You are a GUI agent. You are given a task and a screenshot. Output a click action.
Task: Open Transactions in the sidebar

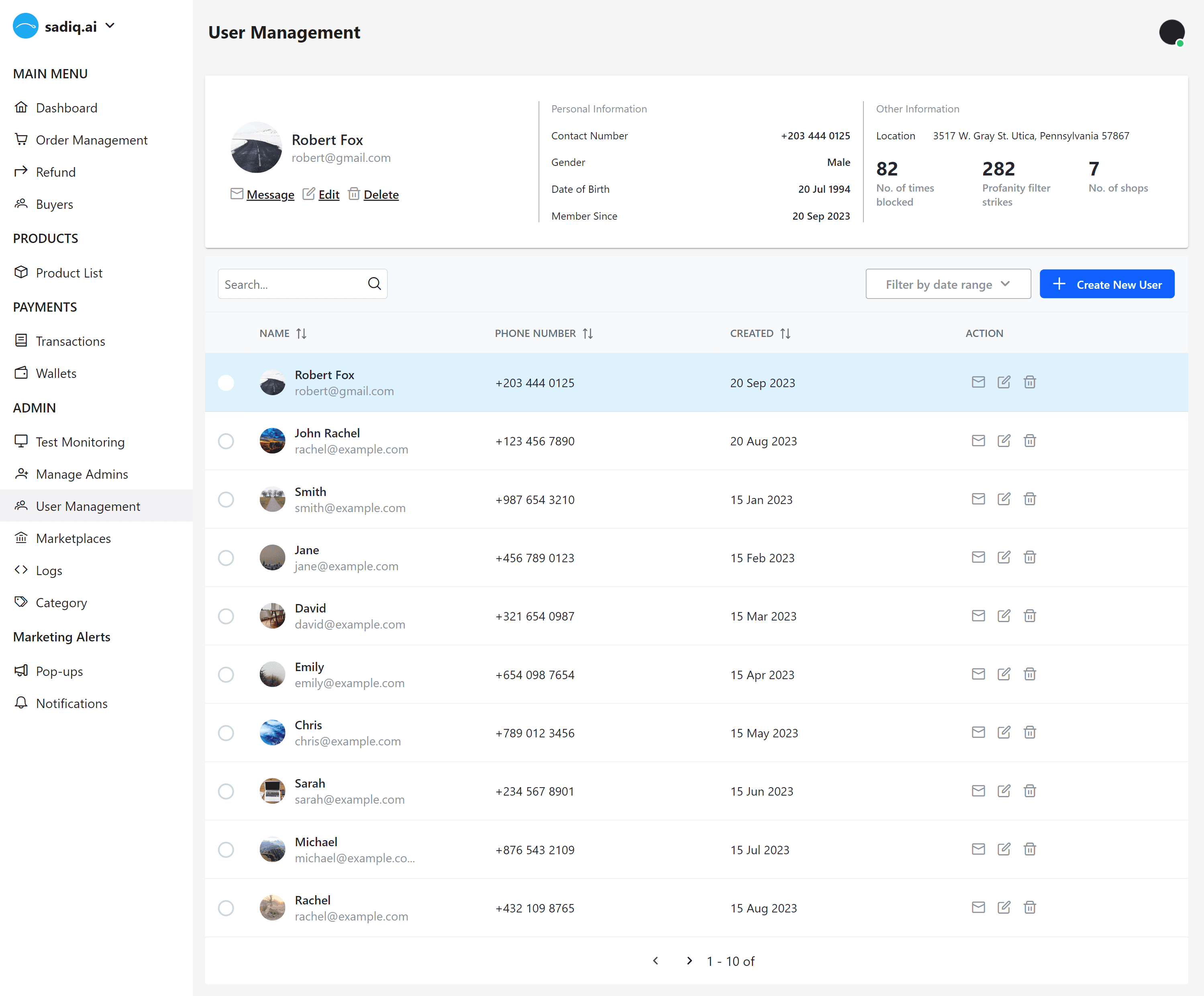pyautogui.click(x=96, y=341)
